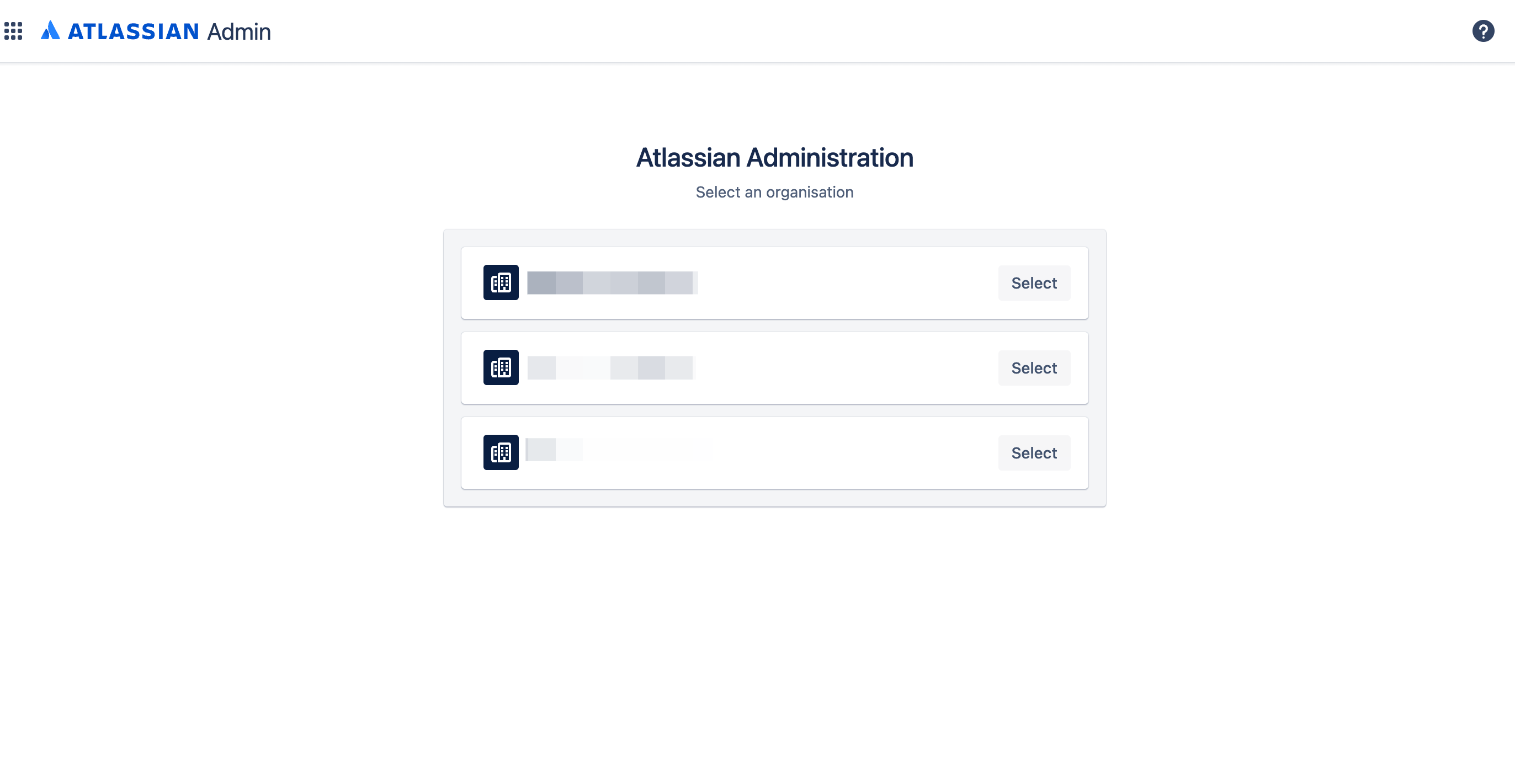Click the Atlassian Administration heading
Screen dimensions: 1515x784
(x=775, y=156)
